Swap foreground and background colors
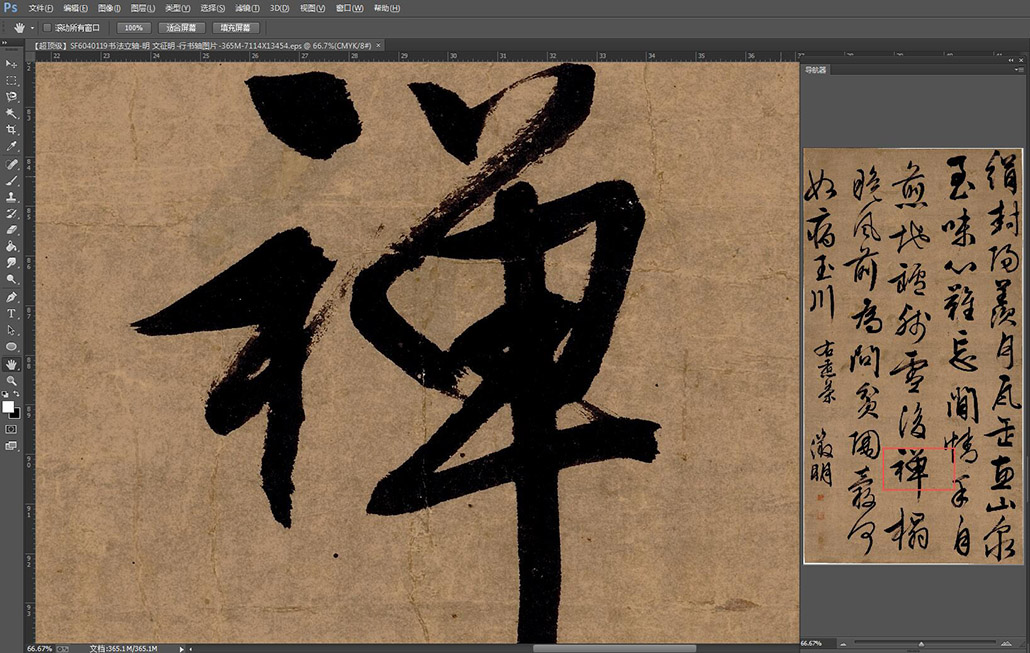This screenshot has height=653, width=1030. 16,394
